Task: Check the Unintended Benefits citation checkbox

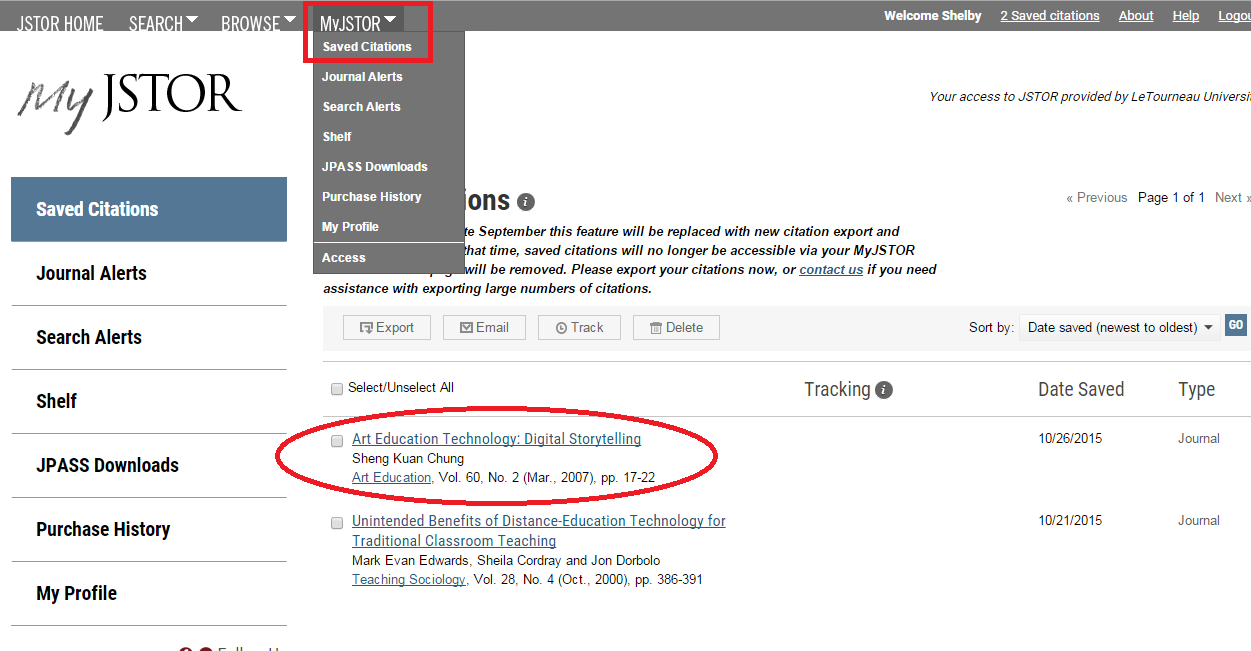Action: pos(337,522)
